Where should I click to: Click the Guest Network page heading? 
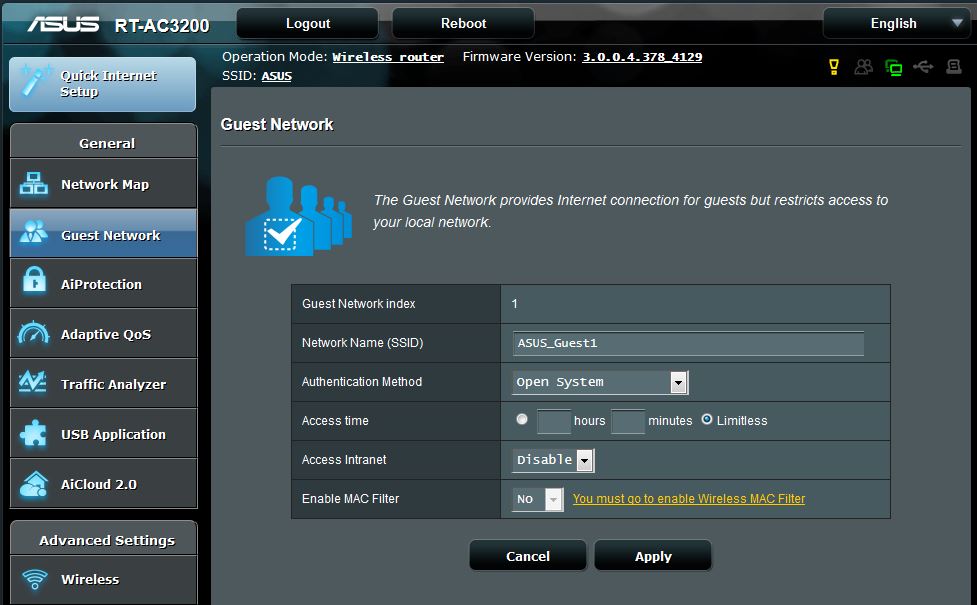click(x=277, y=124)
